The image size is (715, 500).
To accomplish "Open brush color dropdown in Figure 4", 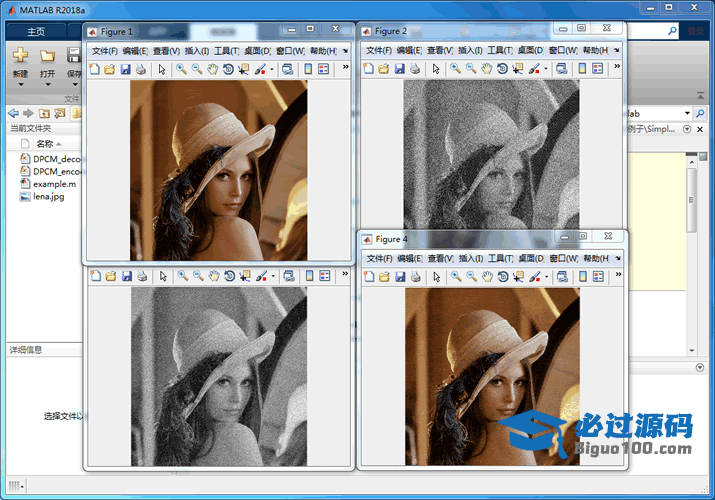I will point(546,277).
